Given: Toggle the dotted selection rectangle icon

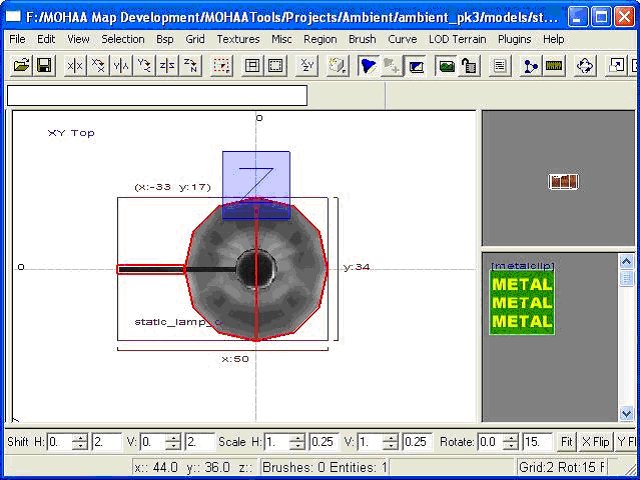Looking at the screenshot, I should [x=222, y=66].
